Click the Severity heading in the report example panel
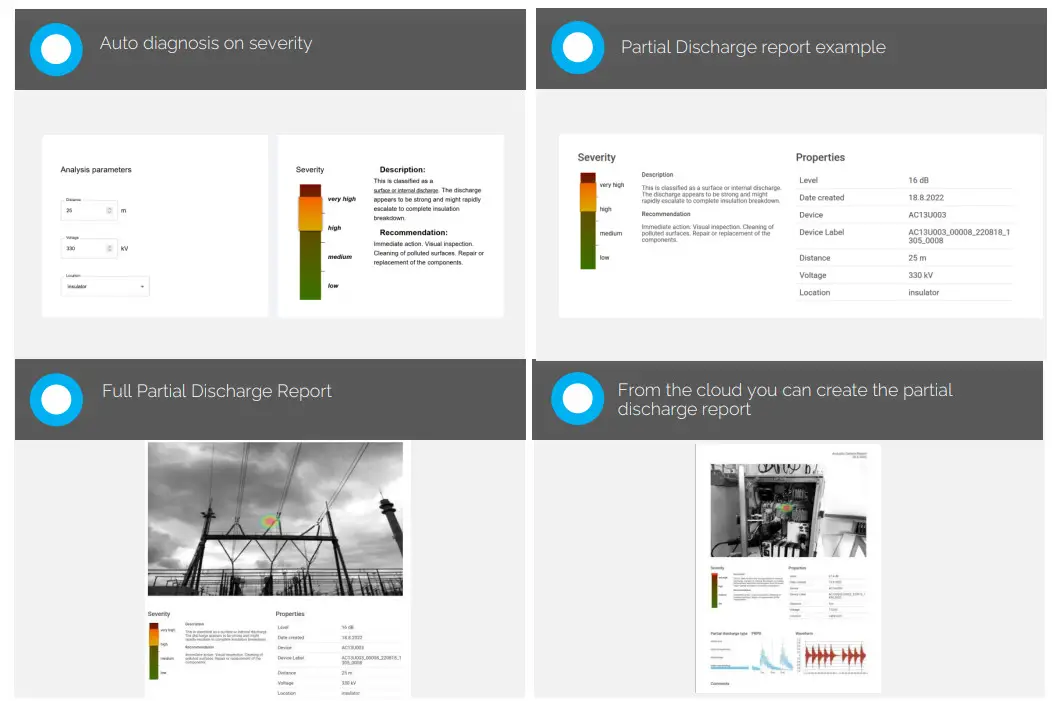The height and width of the screenshot is (701, 1062). pos(597,157)
